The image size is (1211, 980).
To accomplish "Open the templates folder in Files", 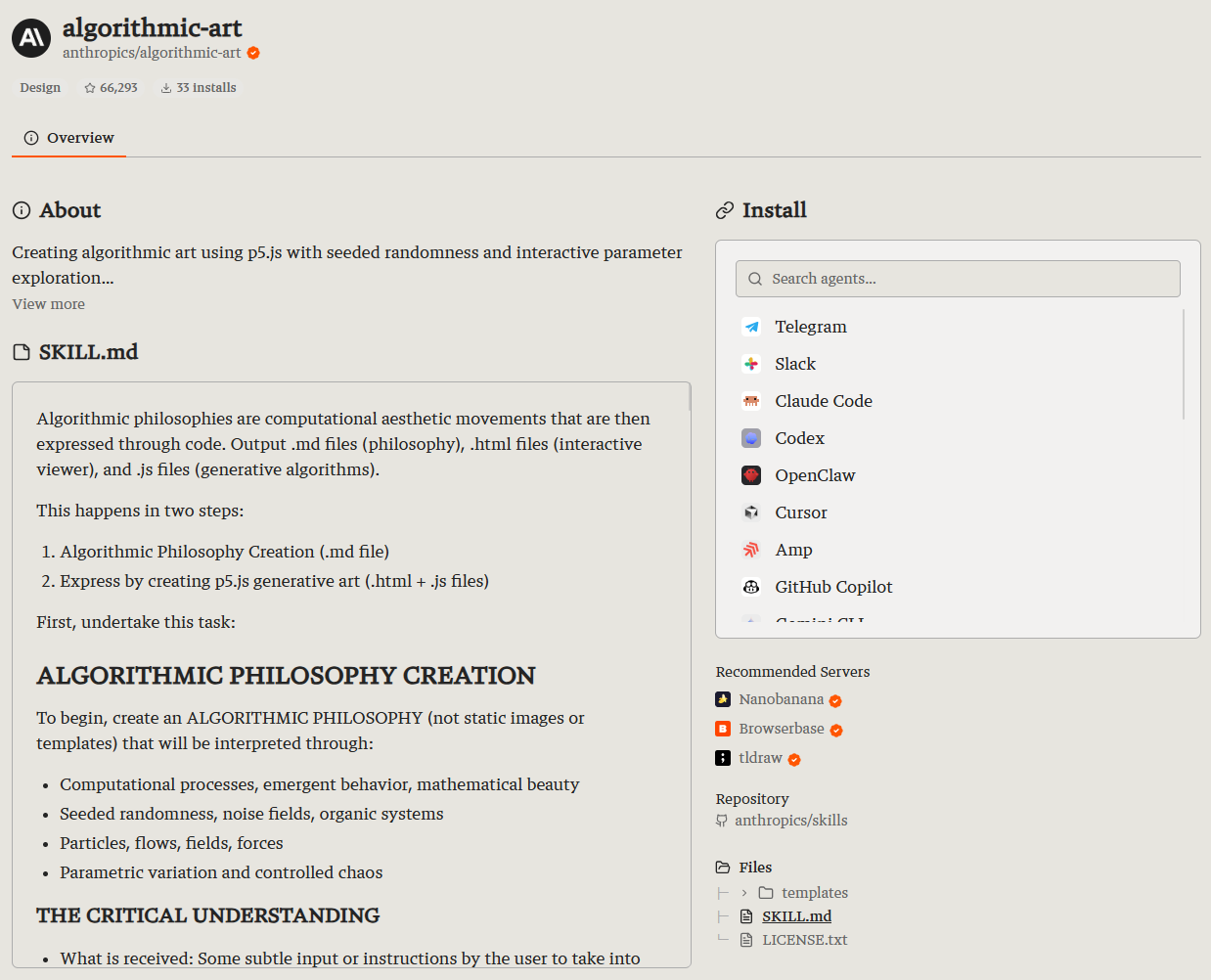I will 814,893.
